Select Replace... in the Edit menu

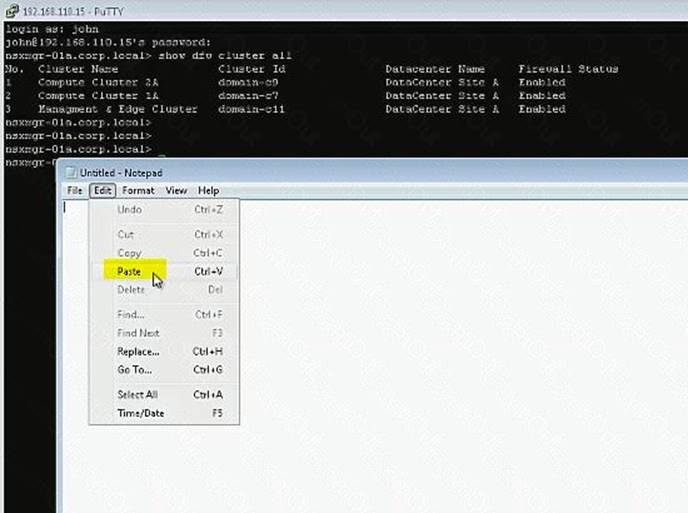click(138, 352)
